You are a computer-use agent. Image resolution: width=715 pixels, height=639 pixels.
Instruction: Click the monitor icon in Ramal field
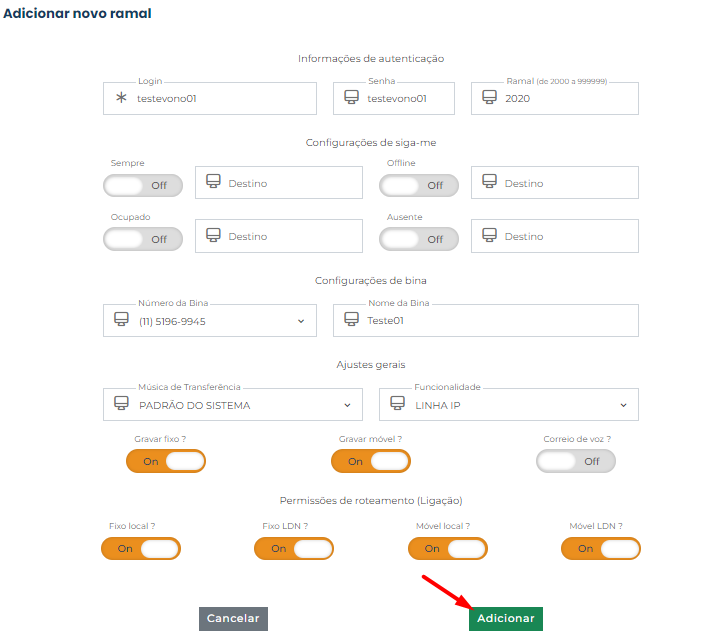point(489,98)
